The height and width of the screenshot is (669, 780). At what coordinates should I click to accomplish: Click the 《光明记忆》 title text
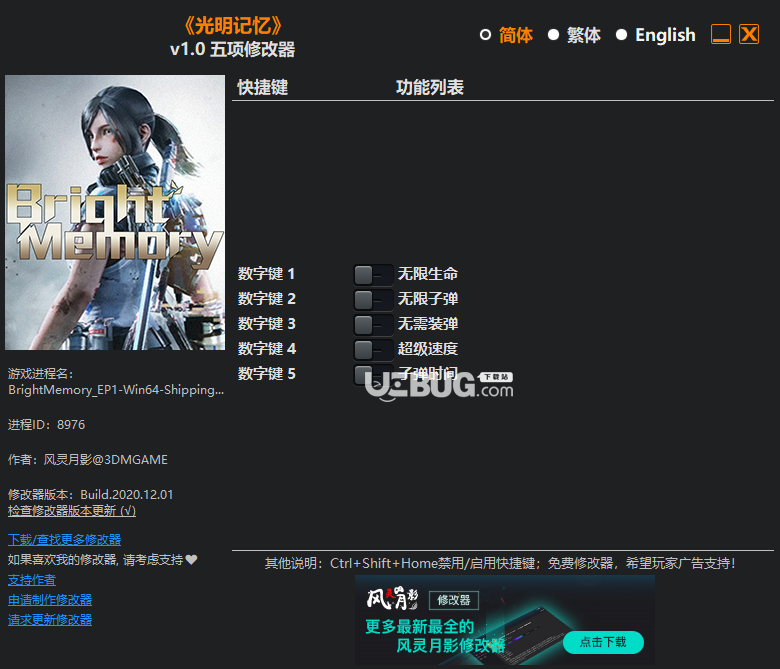tap(233, 25)
